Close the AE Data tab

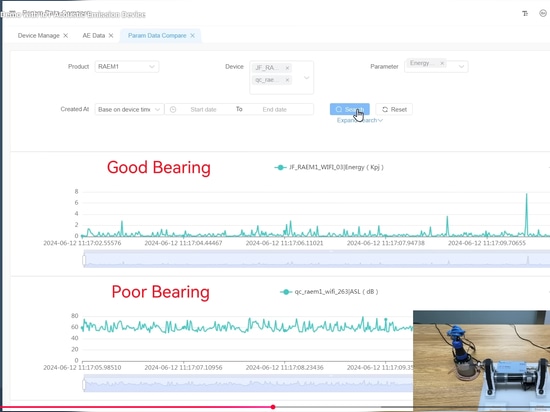click(111, 36)
